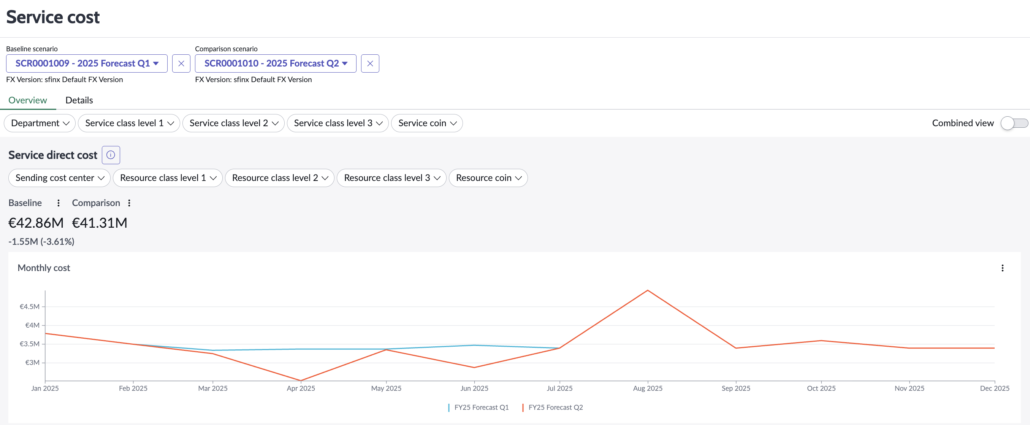Open the Comparison three-dot options menu
Screen dimensions: 1030x425
(129, 203)
